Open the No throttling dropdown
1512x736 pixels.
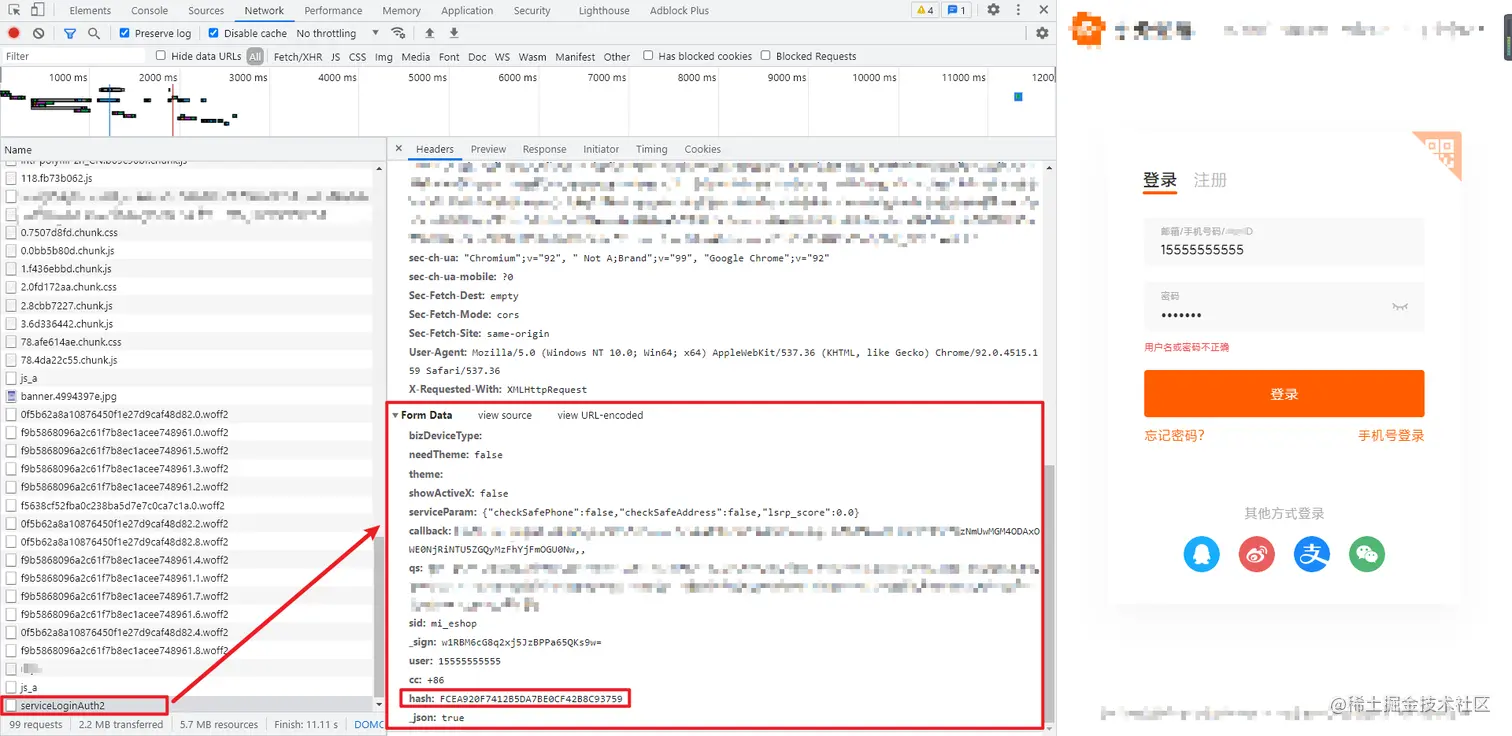pyautogui.click(x=337, y=33)
